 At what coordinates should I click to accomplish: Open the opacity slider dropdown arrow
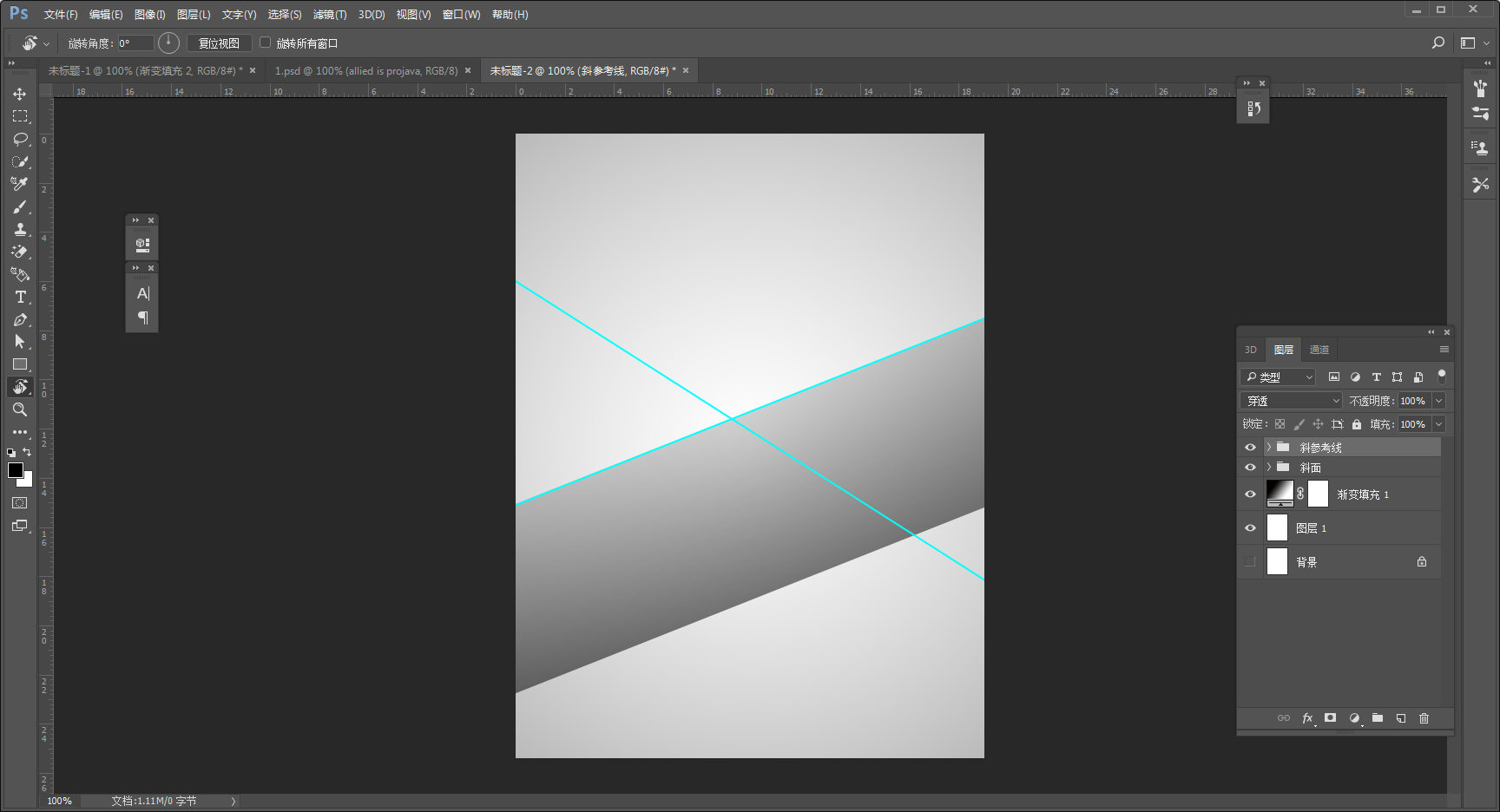[1438, 401]
